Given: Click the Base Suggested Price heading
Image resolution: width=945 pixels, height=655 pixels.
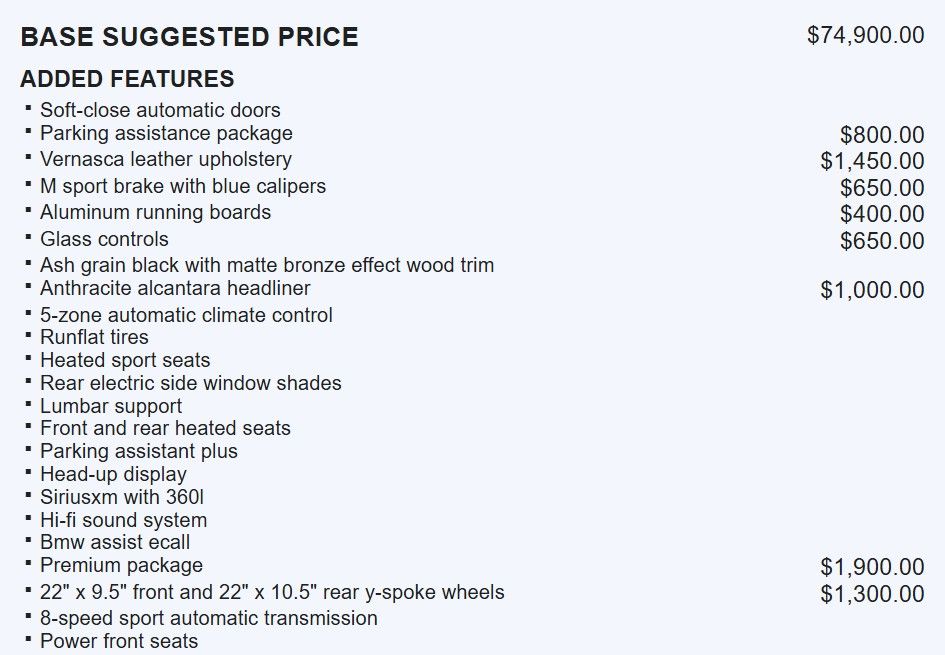Looking at the screenshot, I should coord(189,38).
